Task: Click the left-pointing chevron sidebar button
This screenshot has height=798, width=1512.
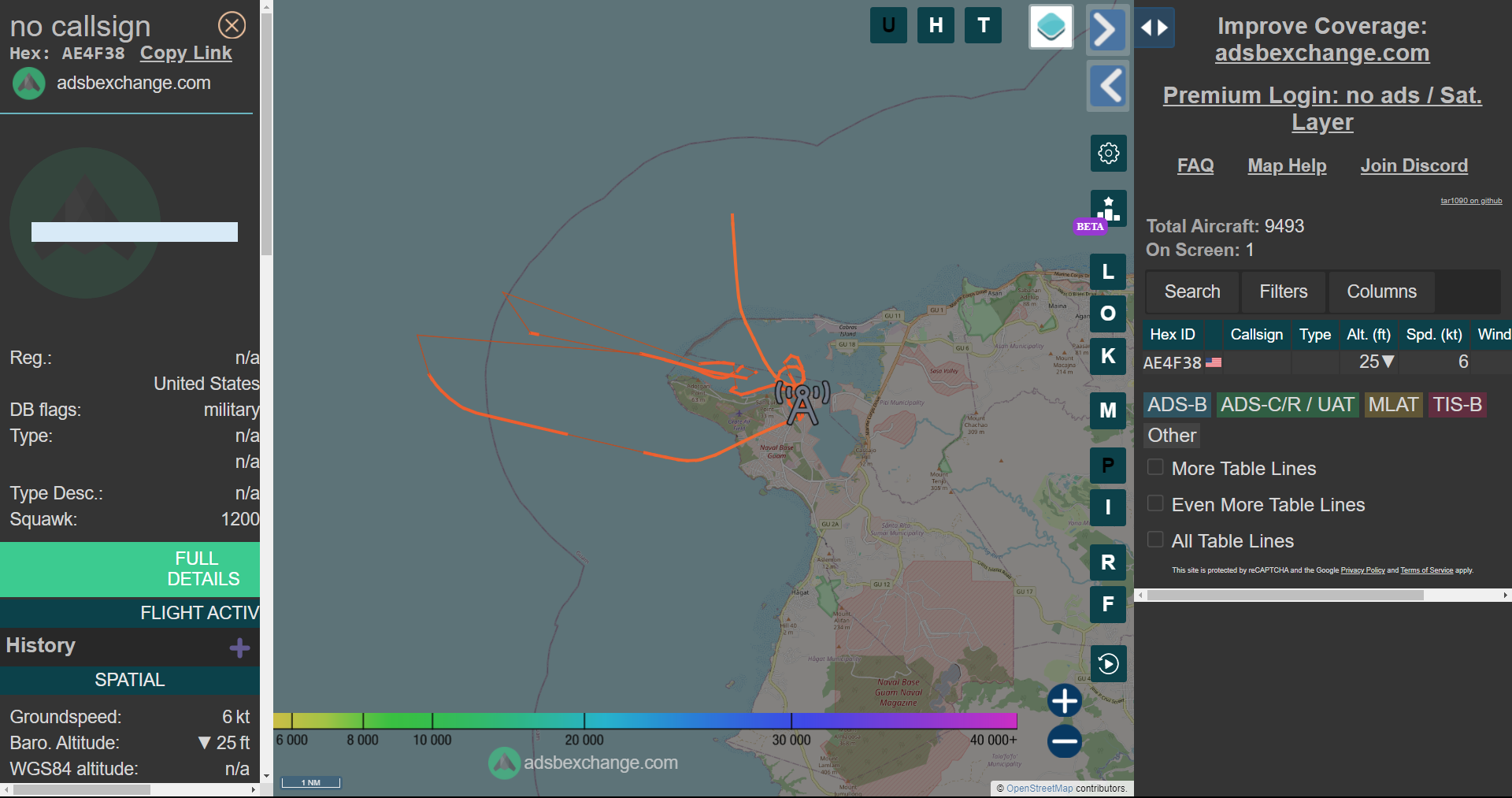Action: click(1107, 86)
